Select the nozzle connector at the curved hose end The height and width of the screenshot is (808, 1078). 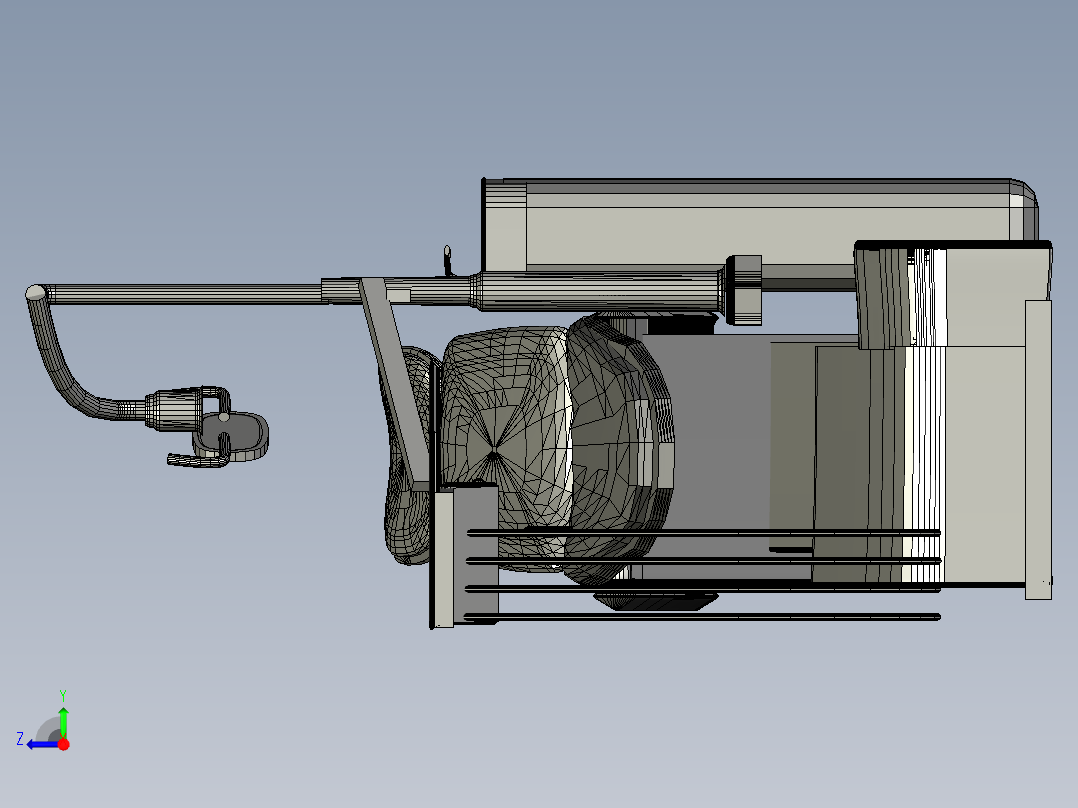pos(173,409)
